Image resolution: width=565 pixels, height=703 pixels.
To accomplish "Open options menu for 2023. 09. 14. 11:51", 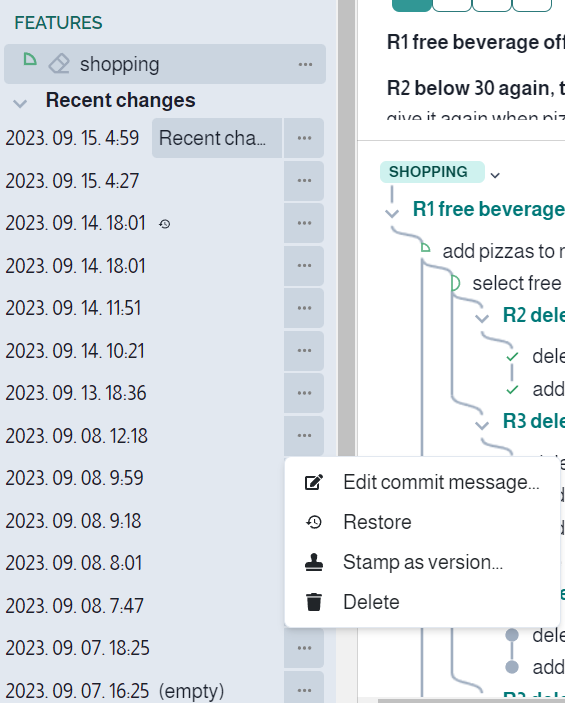I will [304, 308].
